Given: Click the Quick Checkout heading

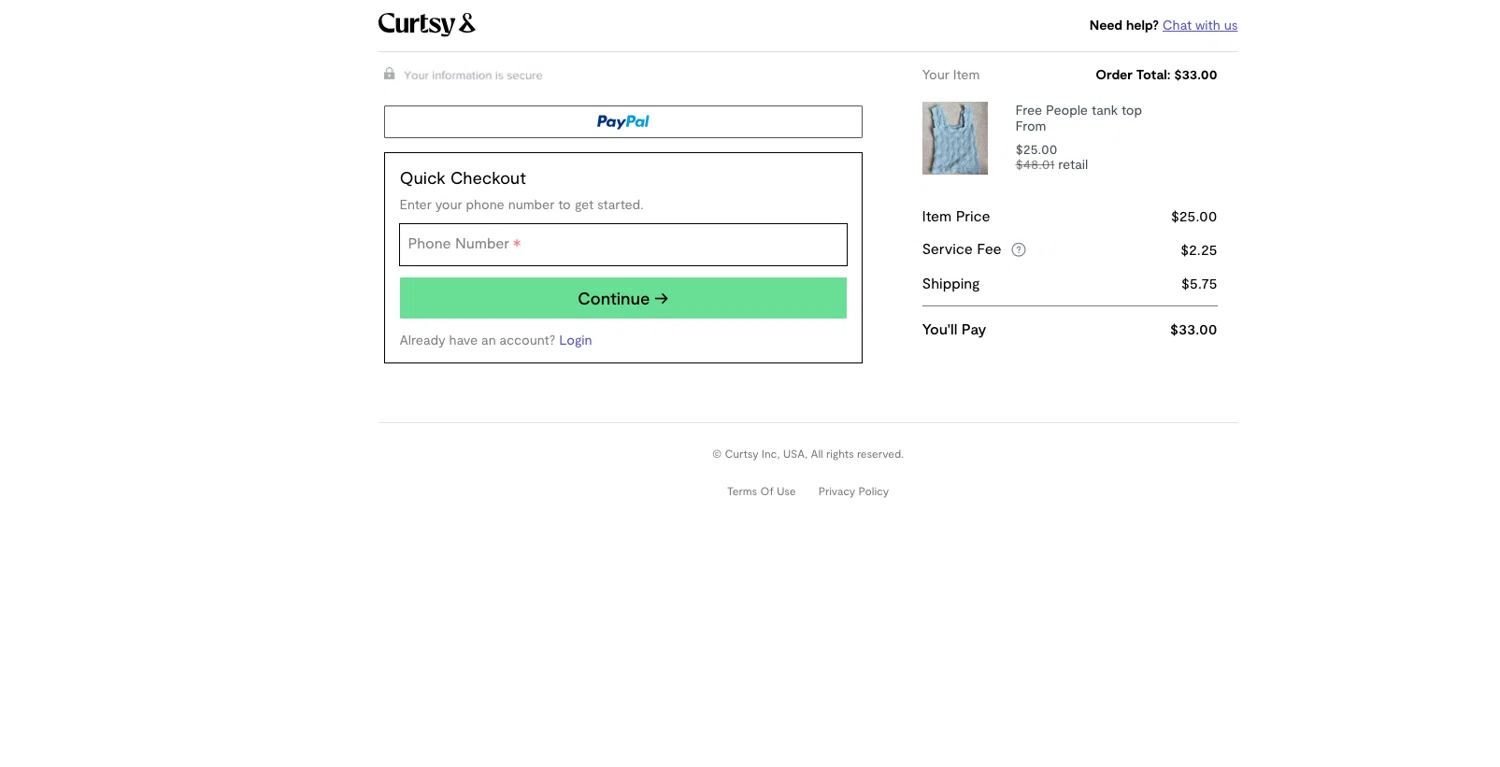Looking at the screenshot, I should point(462,178).
